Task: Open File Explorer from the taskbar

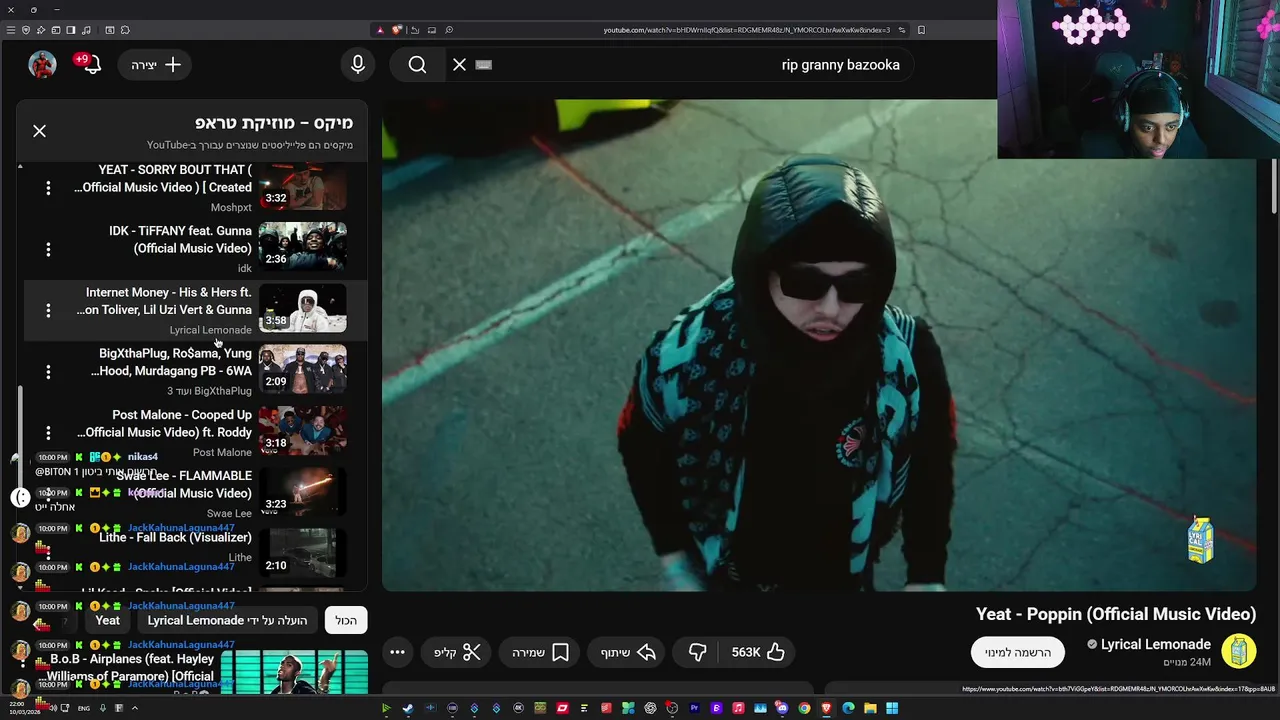Action: click(870, 709)
